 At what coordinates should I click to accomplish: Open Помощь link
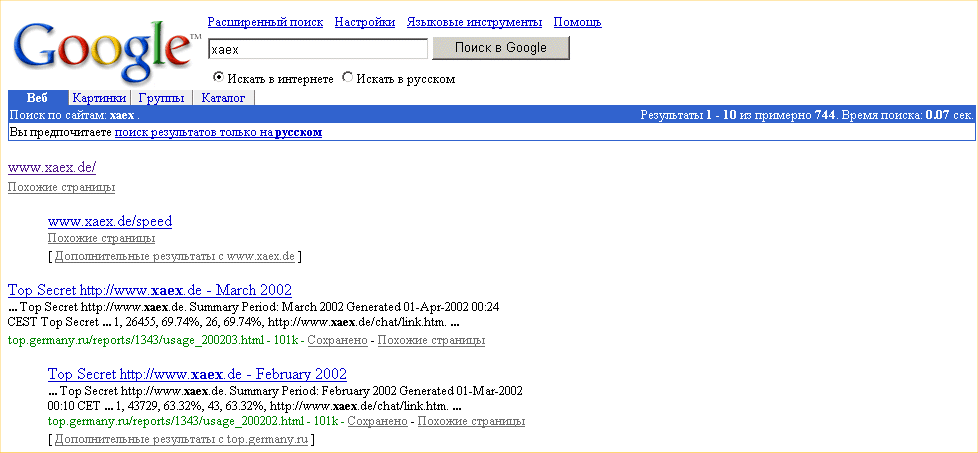578,22
